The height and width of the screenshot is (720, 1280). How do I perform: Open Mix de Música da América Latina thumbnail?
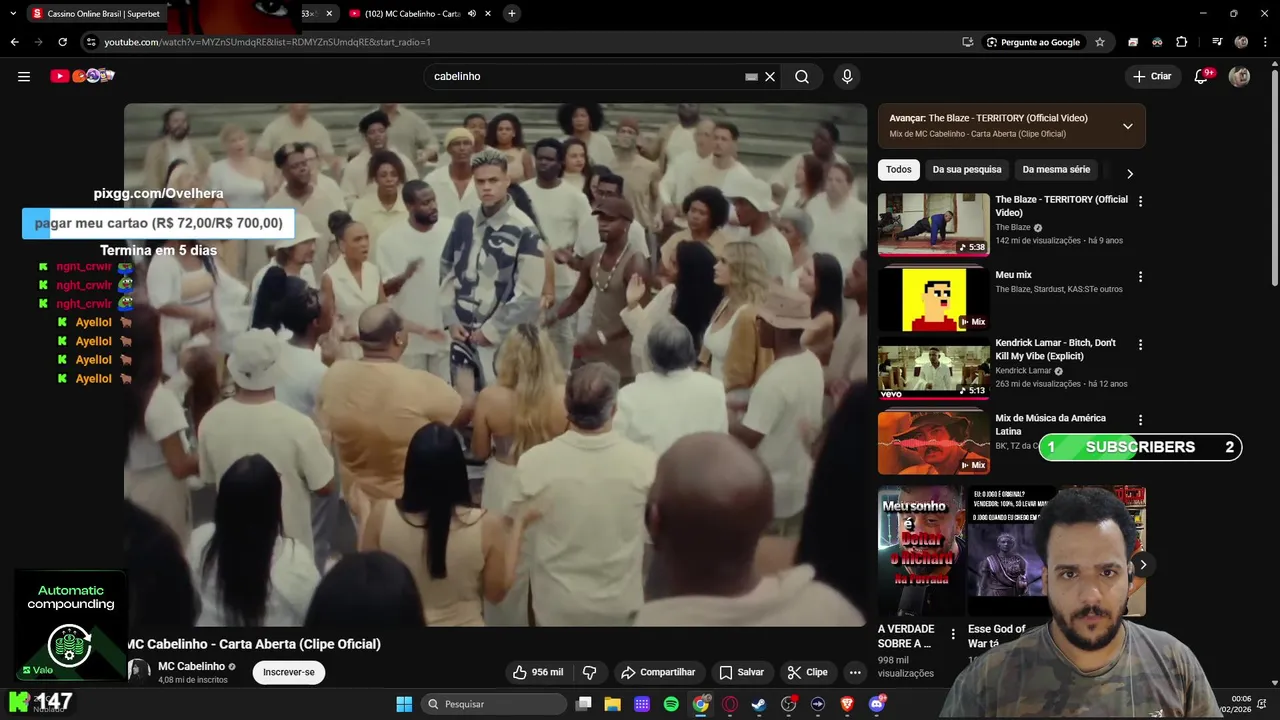coord(934,443)
